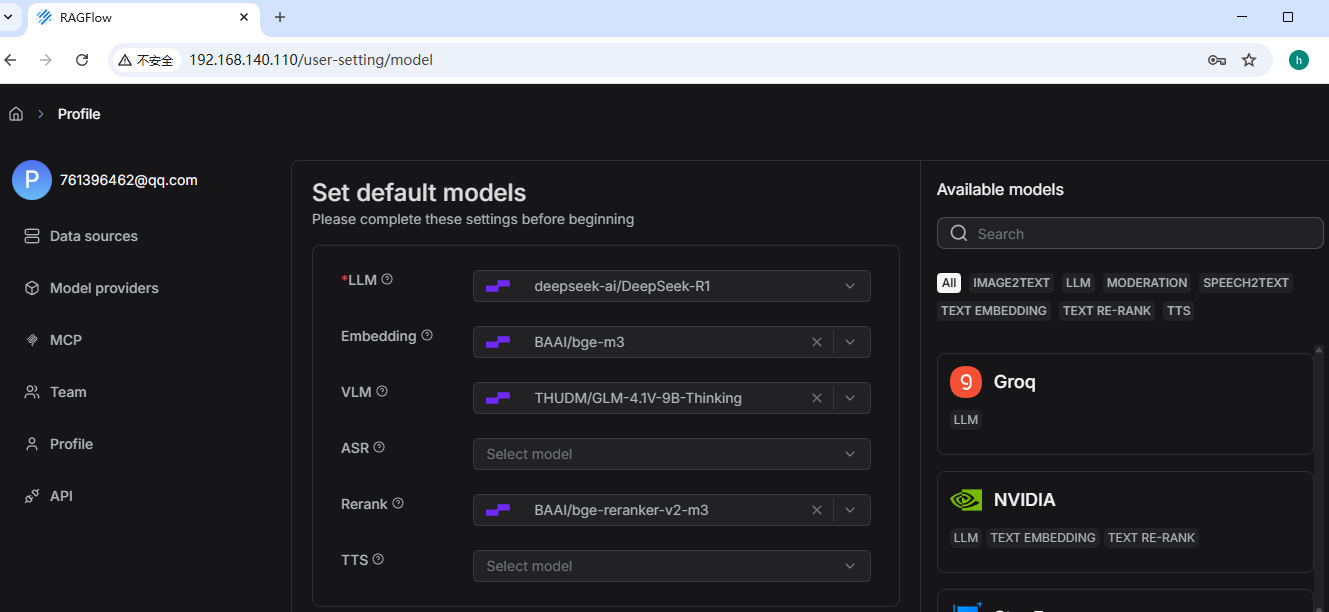Click the Available models heading

coord(1000,189)
